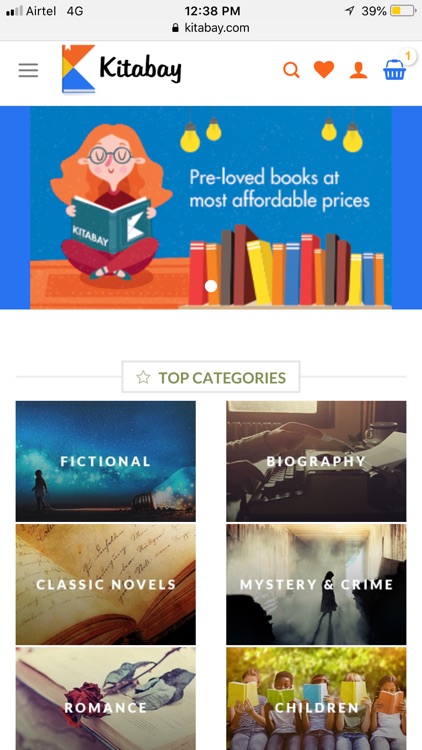Open the Biography category tile
The width and height of the screenshot is (422, 750).
click(316, 461)
